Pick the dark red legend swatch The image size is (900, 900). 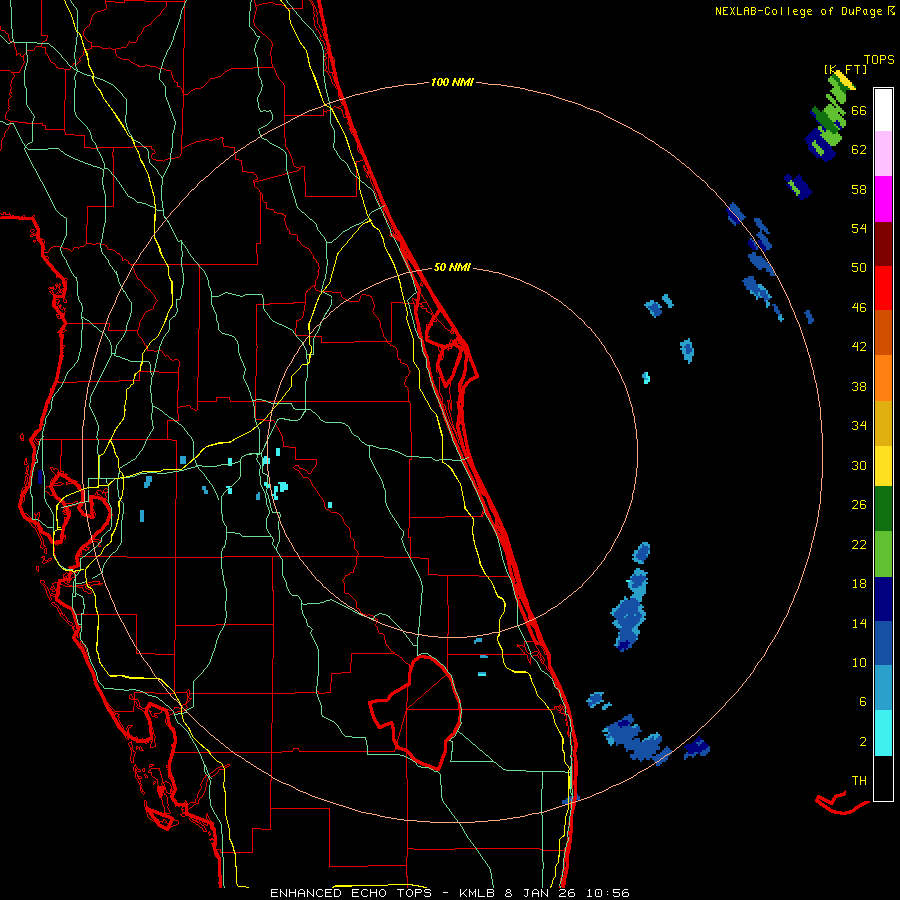(883, 244)
